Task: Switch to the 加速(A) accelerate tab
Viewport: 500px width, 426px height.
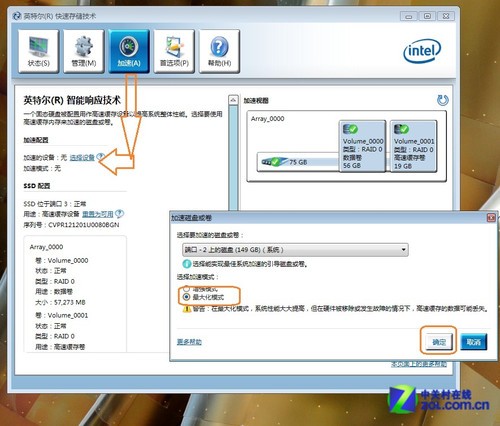Action: tap(129, 51)
